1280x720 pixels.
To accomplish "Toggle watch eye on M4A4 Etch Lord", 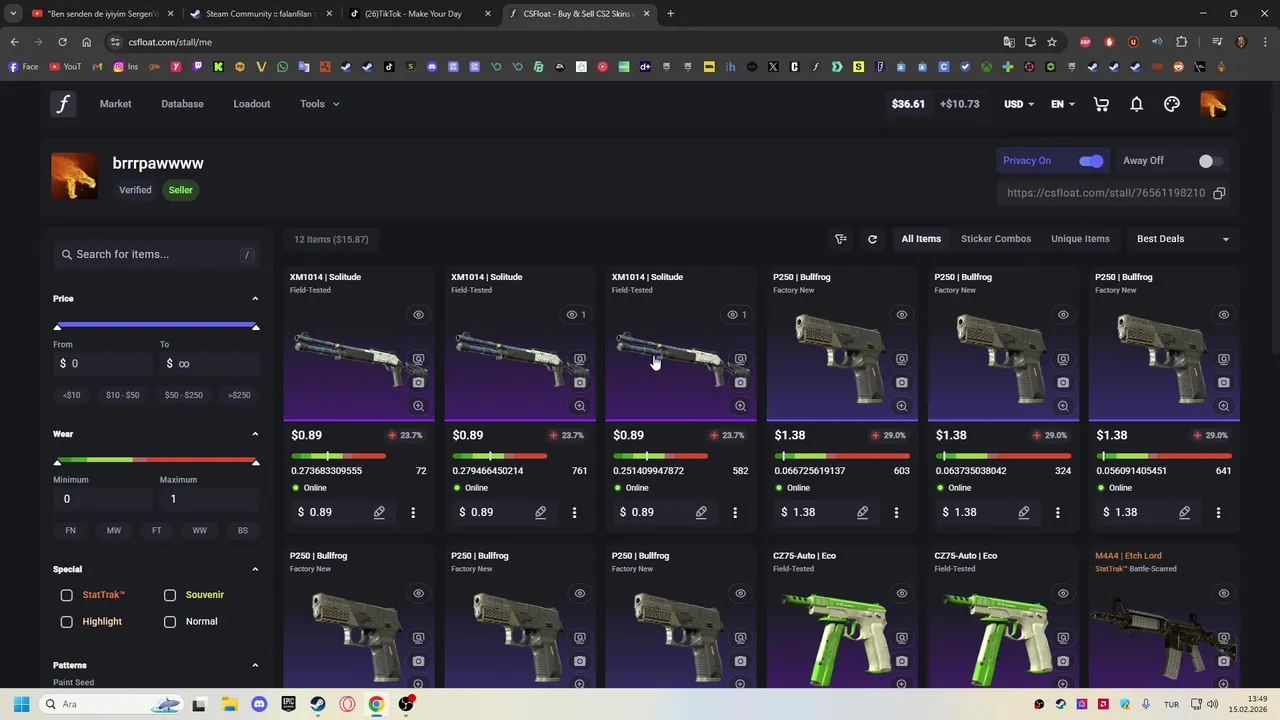I will click(x=1223, y=594).
